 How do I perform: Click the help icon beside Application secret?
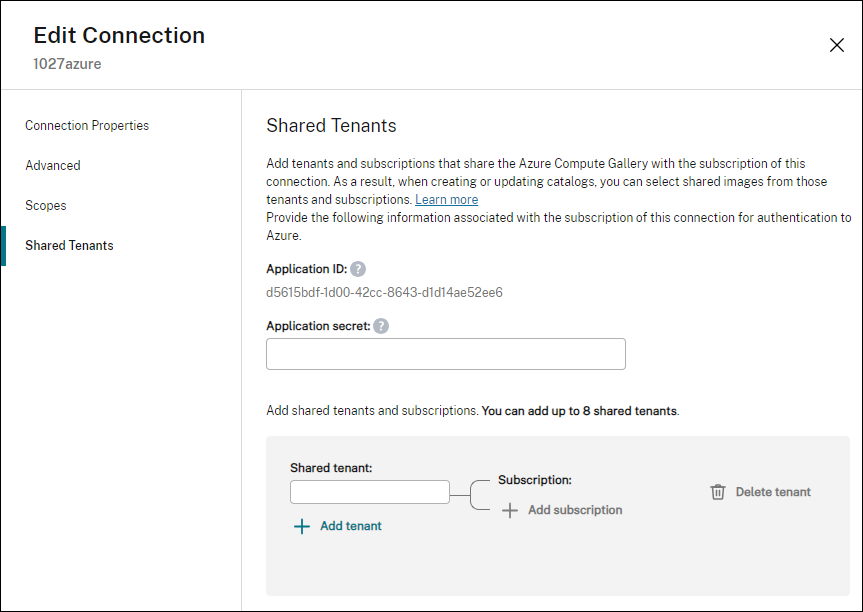381,326
